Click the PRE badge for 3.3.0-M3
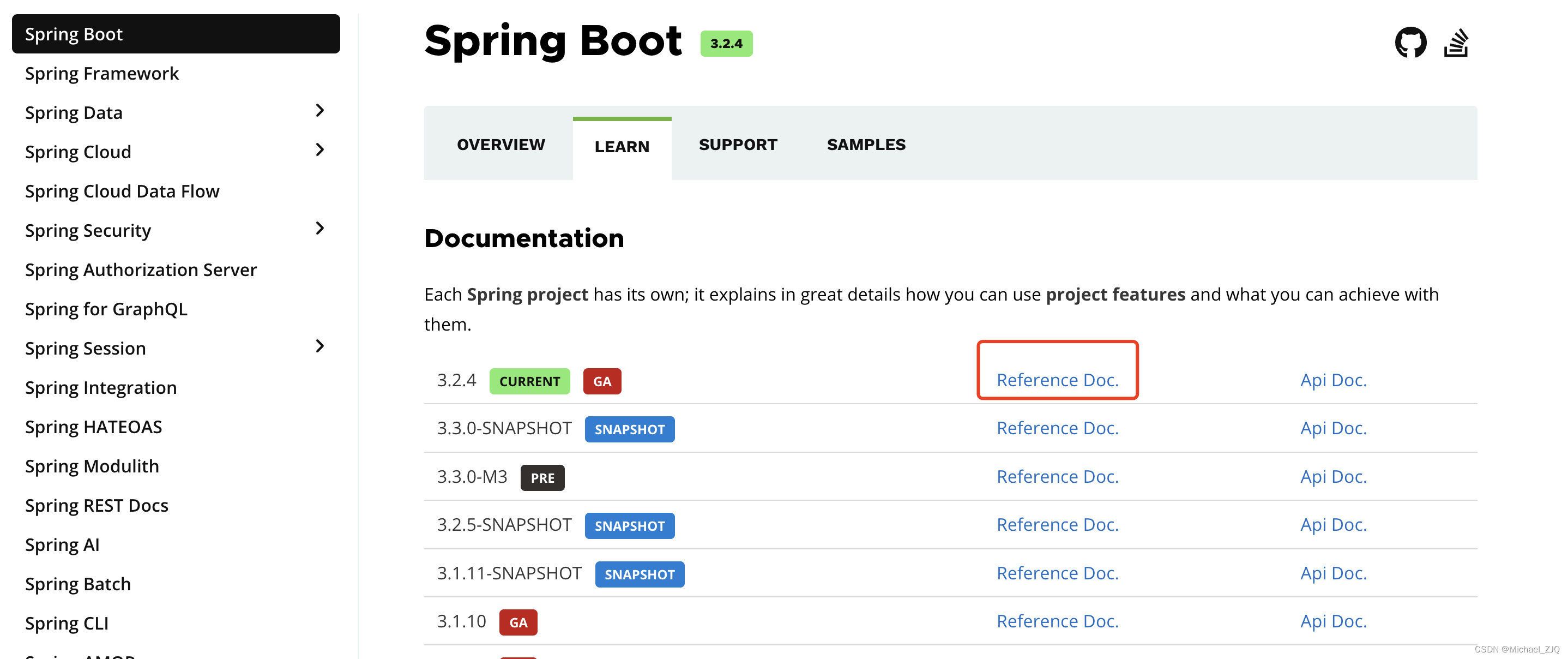1568x659 pixels. click(x=542, y=477)
